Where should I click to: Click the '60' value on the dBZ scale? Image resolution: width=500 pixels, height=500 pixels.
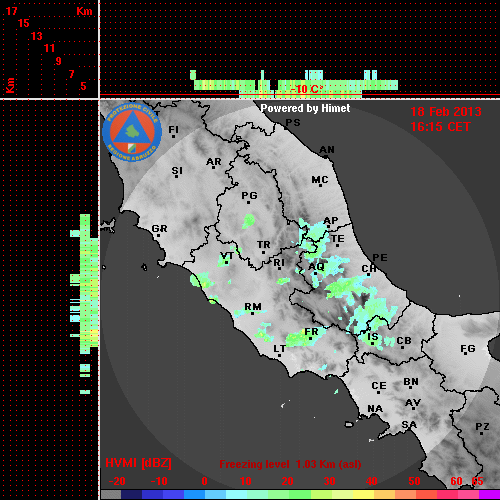tap(456, 481)
